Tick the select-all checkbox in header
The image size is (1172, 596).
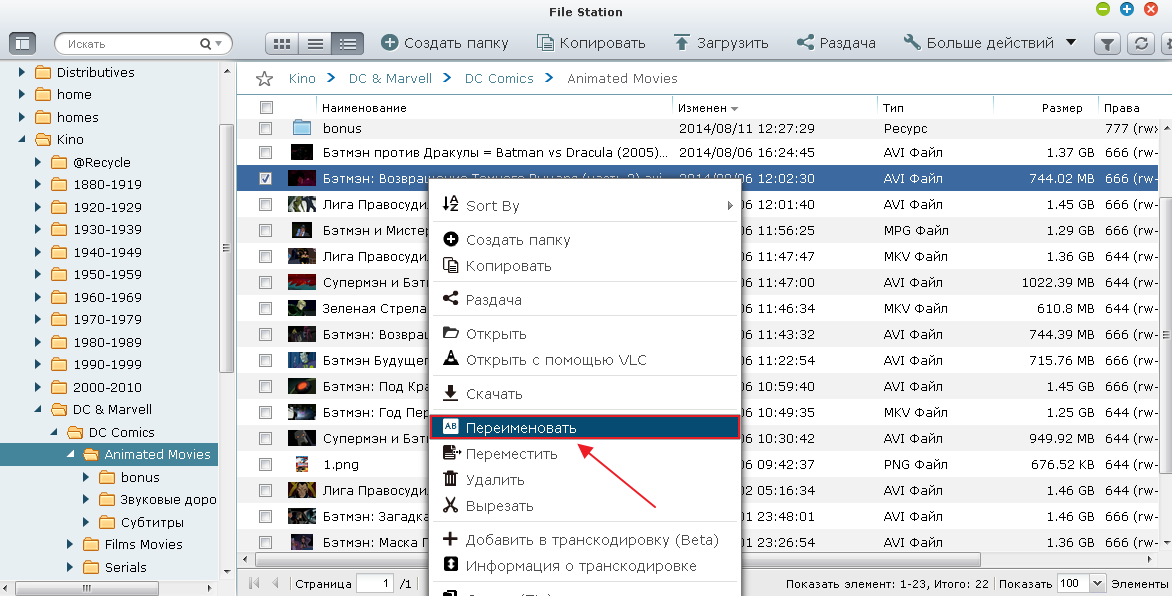[x=266, y=108]
